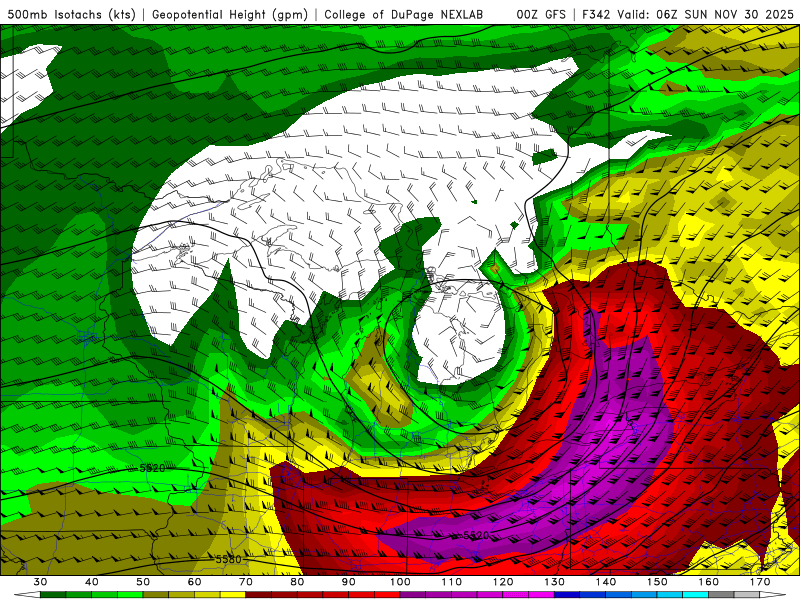The width and height of the screenshot is (800, 600).
Task: Click the 110 knot legend label
Action: coord(452,582)
